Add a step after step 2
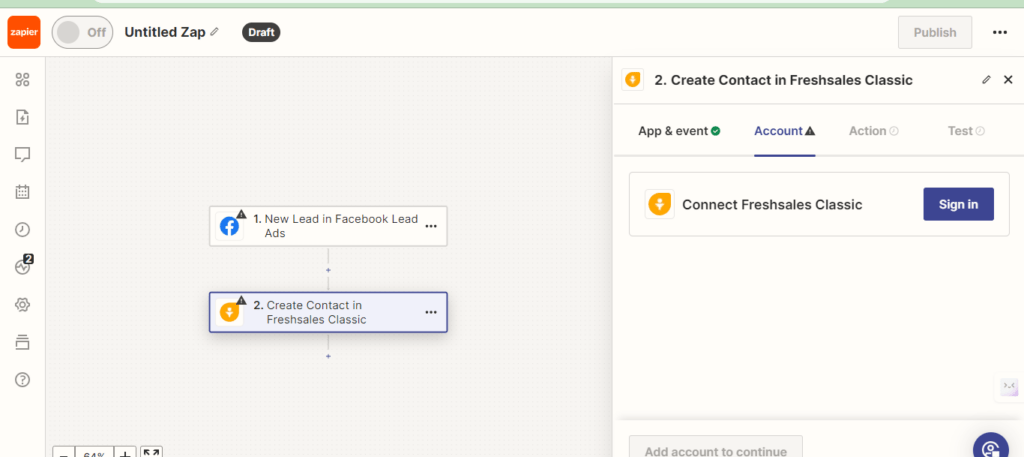 (x=328, y=356)
